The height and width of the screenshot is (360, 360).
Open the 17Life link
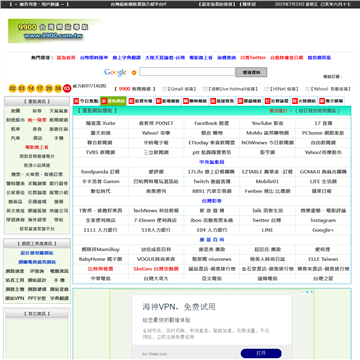(x=212, y=172)
